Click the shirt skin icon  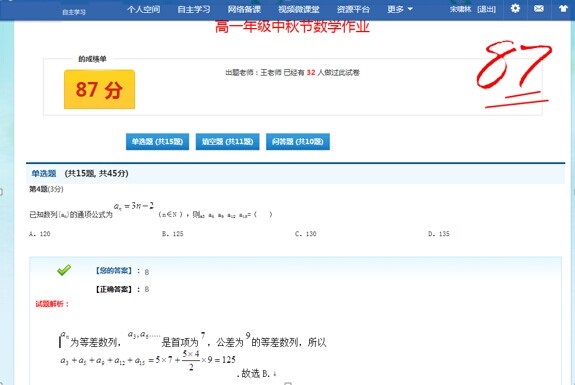563,8
